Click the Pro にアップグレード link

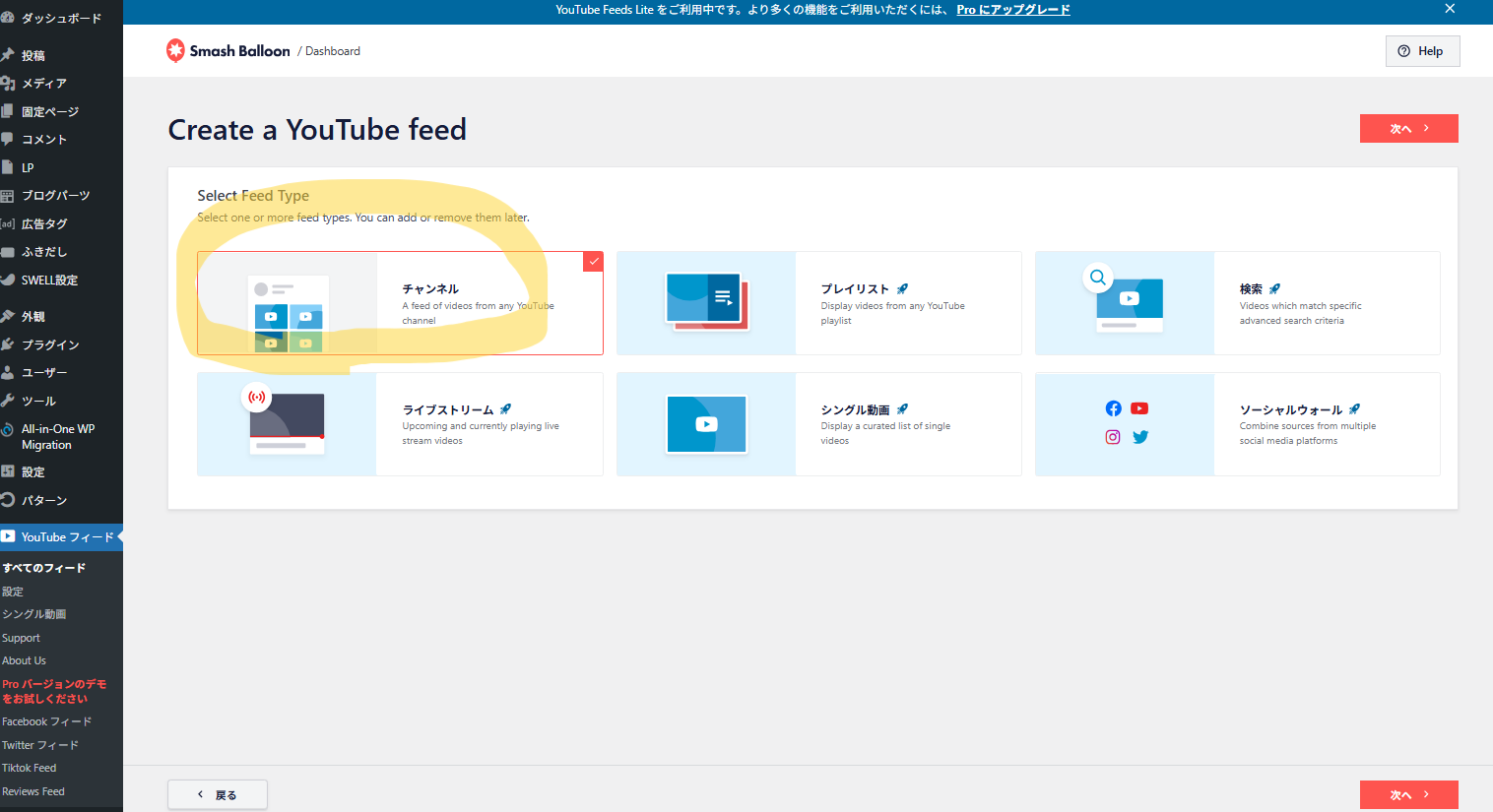[x=1012, y=10]
